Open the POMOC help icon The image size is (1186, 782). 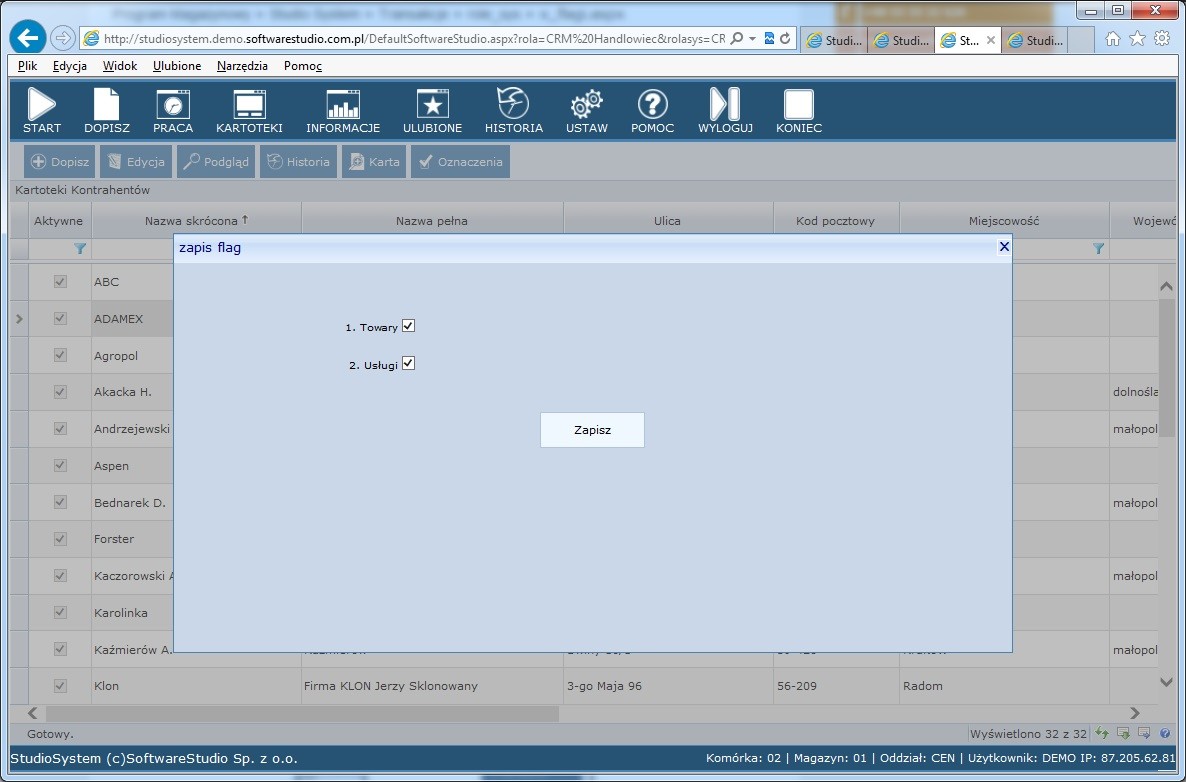click(652, 111)
